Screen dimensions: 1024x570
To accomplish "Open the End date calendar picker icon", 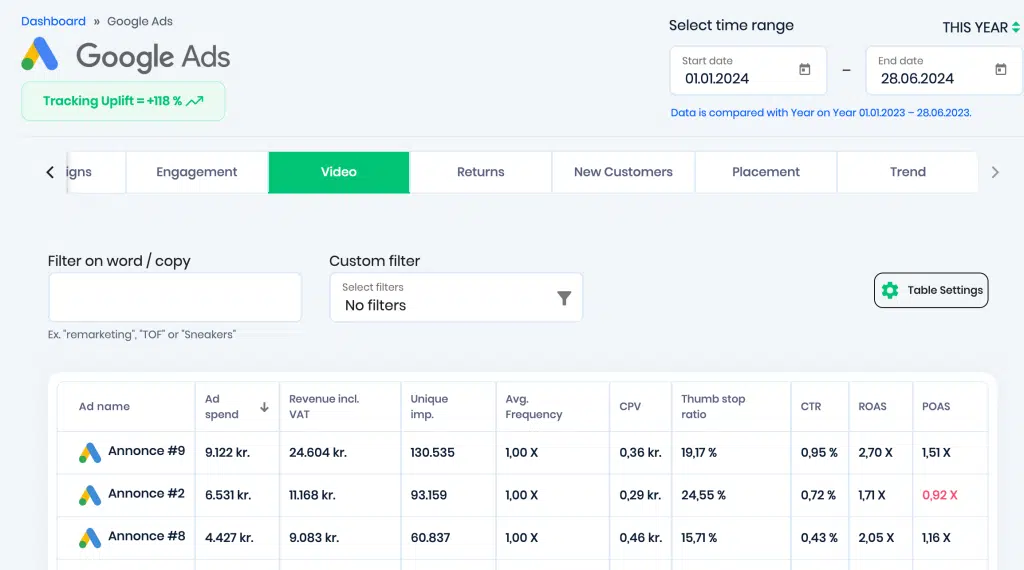I will click(x=1000, y=69).
